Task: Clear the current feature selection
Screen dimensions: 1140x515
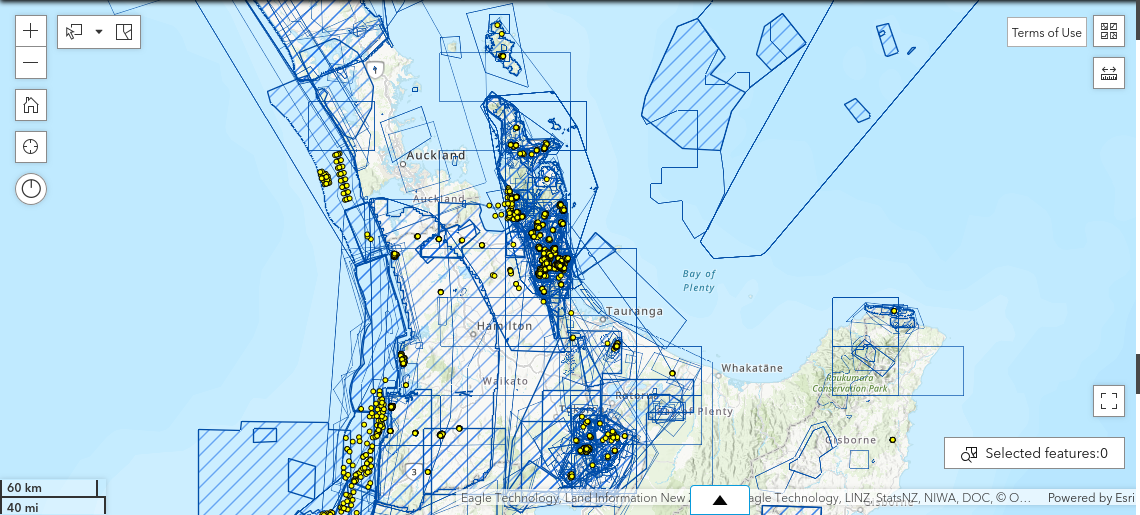Action: pos(124,32)
